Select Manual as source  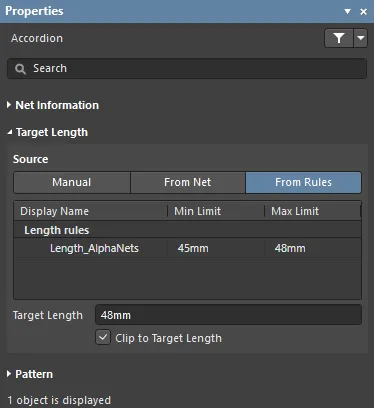click(72, 182)
